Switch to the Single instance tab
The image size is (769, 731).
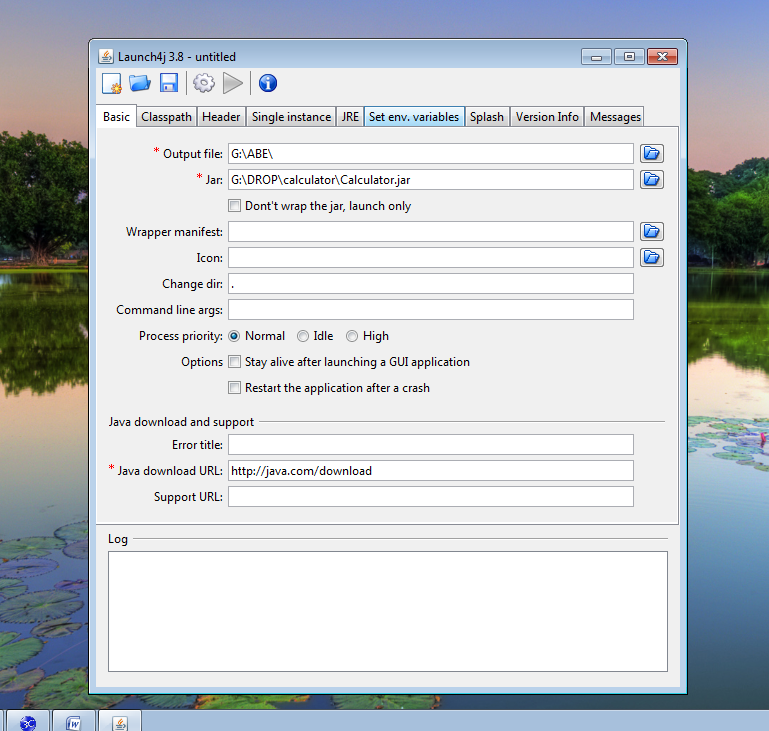(291, 117)
